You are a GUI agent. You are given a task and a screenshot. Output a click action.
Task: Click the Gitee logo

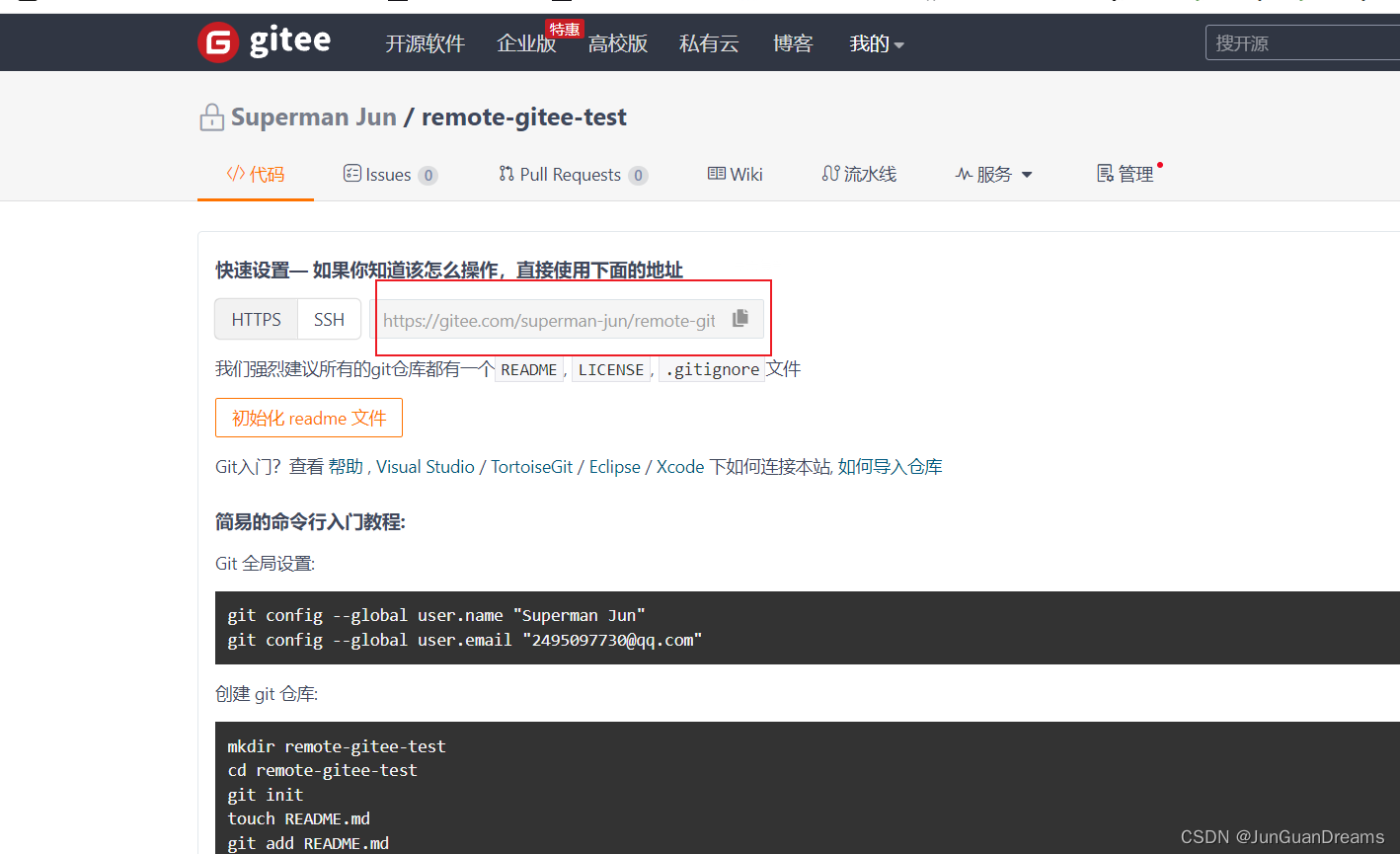264,41
